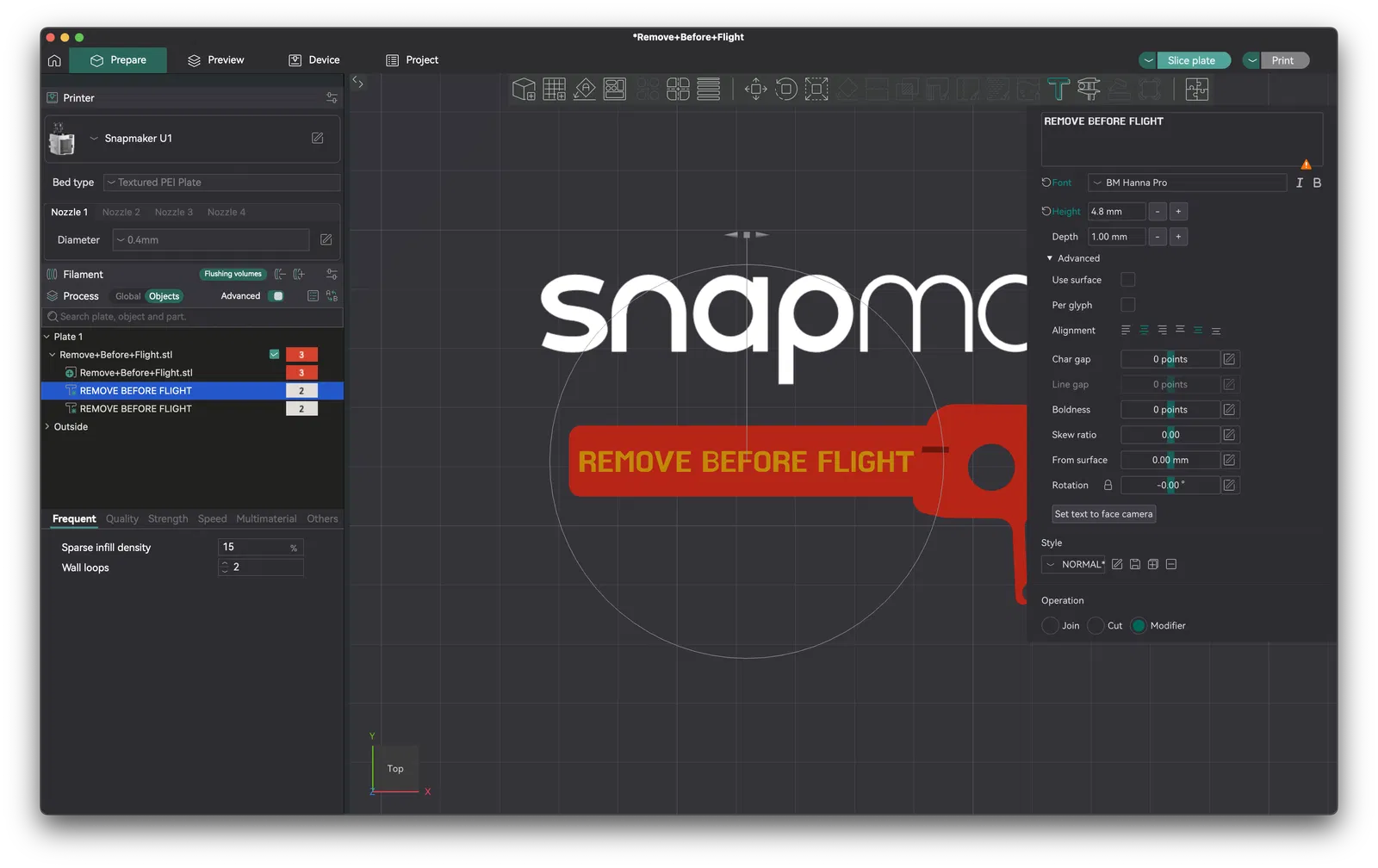The width and height of the screenshot is (1378, 868).
Task: Reset the Font to default
Action: [x=1046, y=183]
